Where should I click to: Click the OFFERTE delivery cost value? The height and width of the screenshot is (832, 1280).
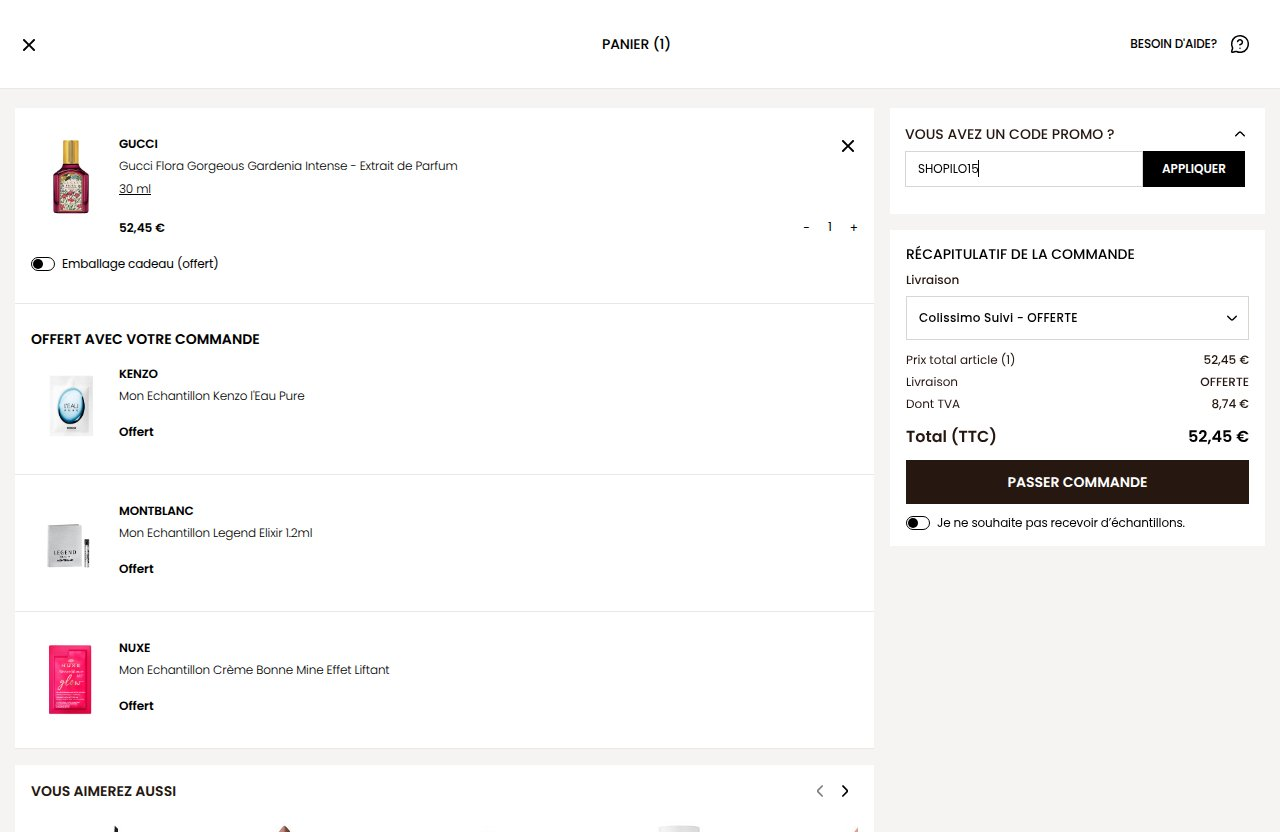(x=1224, y=382)
